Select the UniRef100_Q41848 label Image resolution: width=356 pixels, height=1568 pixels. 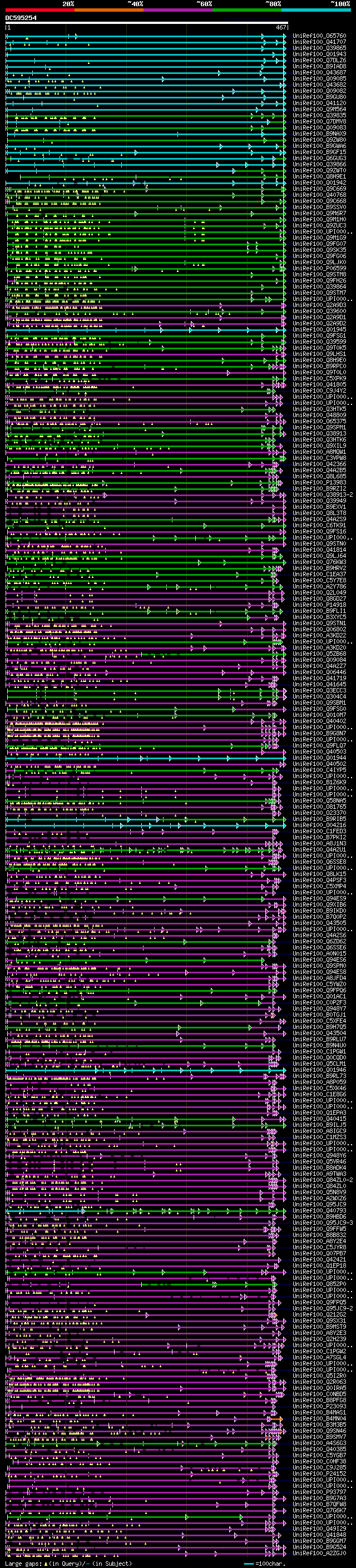(319, 1535)
